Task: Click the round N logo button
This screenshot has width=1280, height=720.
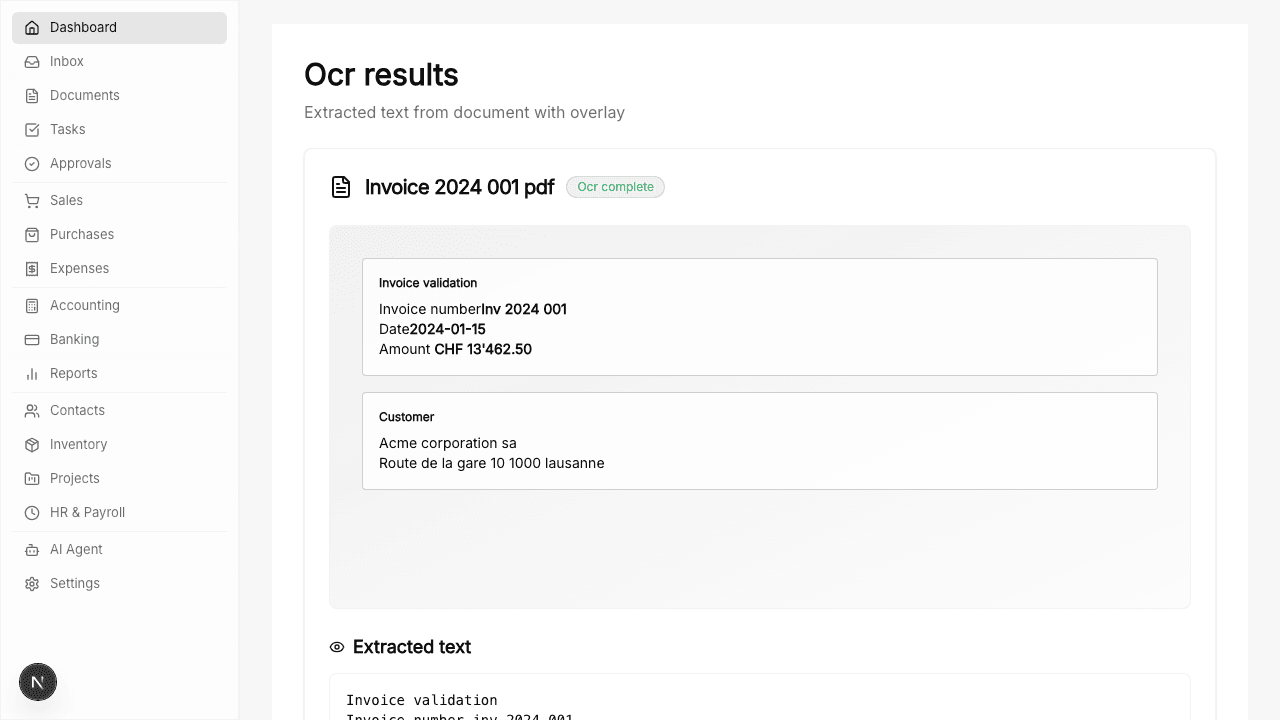Action: pos(38,683)
